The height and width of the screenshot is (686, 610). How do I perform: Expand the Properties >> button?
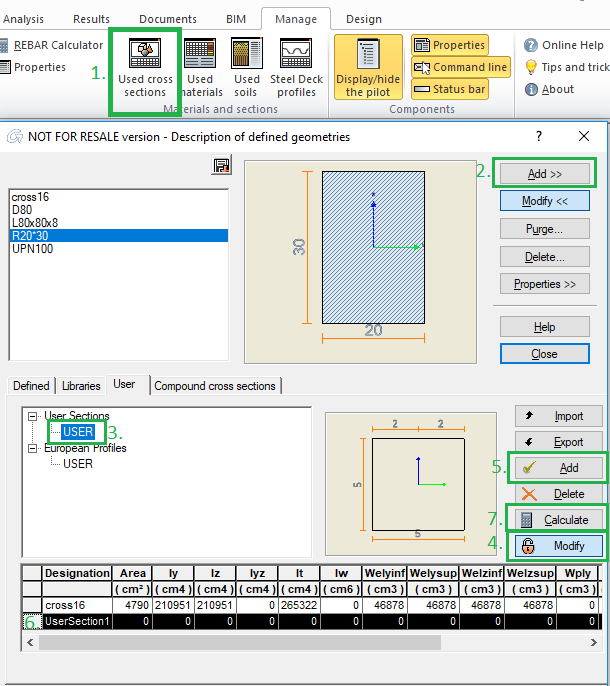(544, 284)
